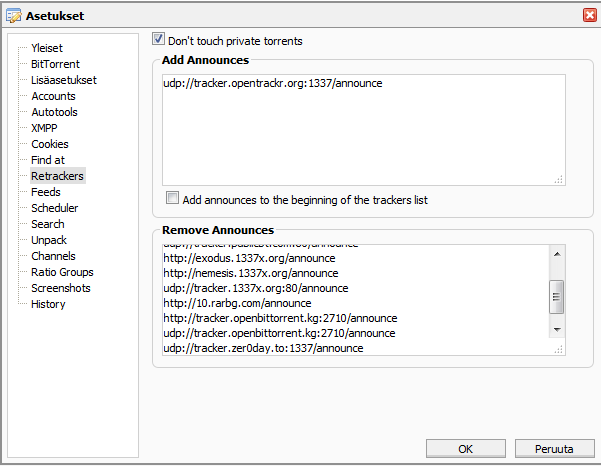Open Feeds settings

coord(46,192)
